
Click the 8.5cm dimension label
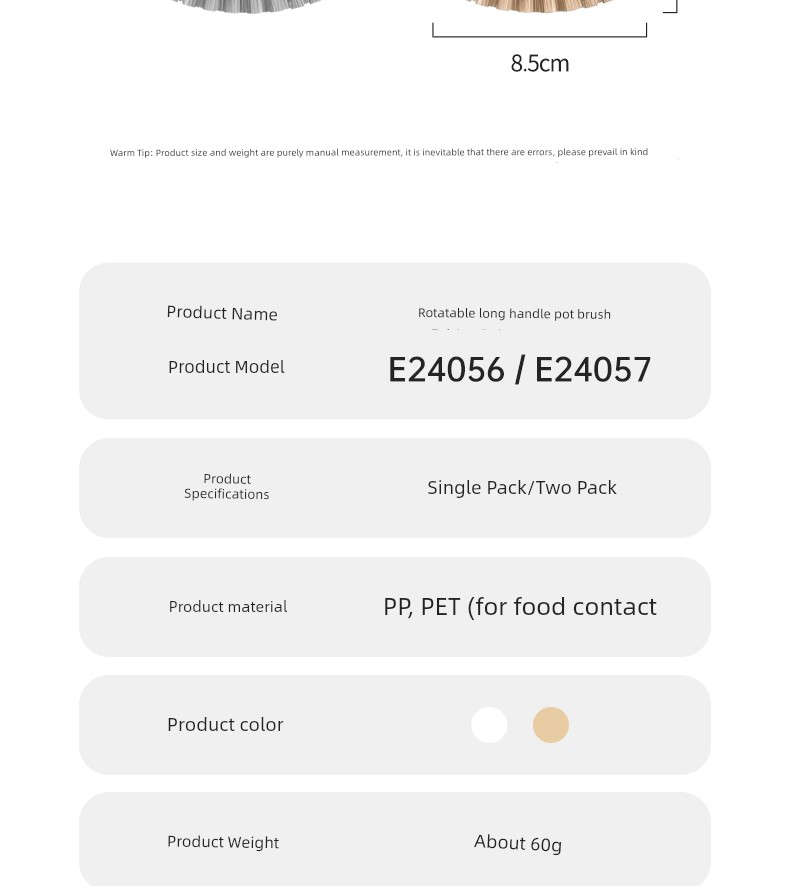[x=540, y=63]
